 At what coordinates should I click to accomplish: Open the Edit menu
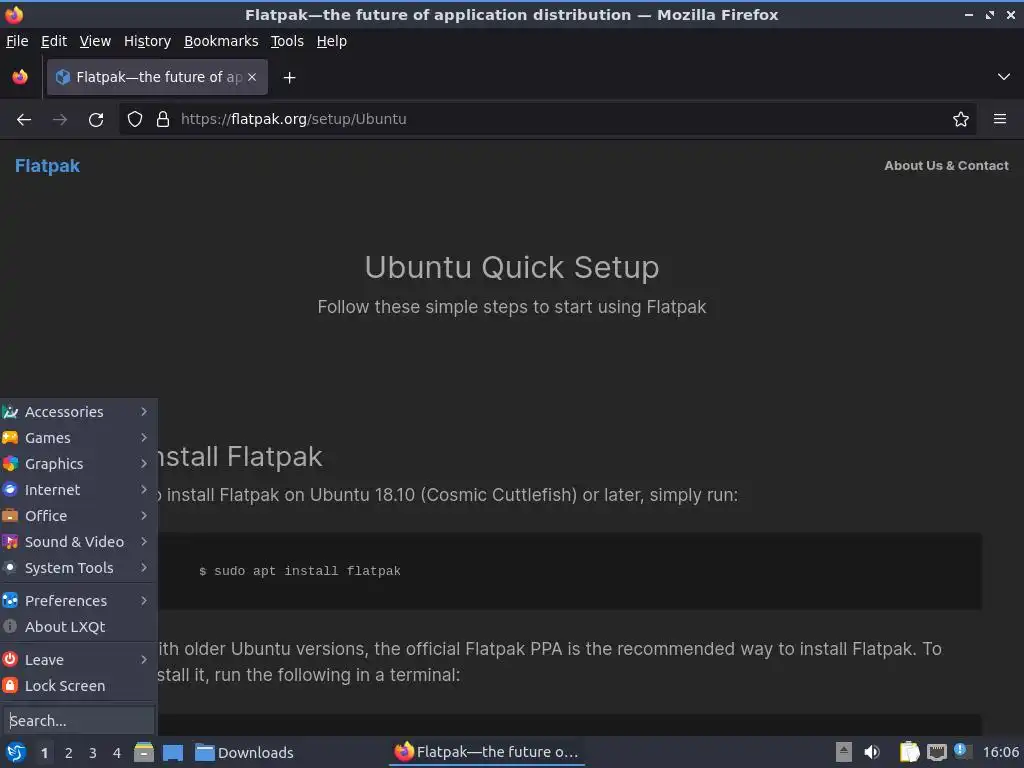(54, 41)
